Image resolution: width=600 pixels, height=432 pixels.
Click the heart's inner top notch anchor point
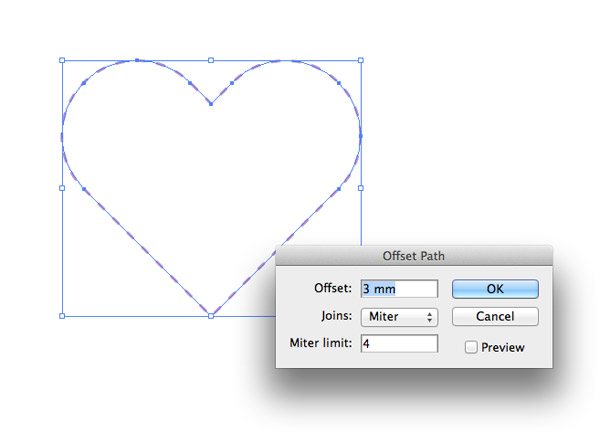coord(211,104)
